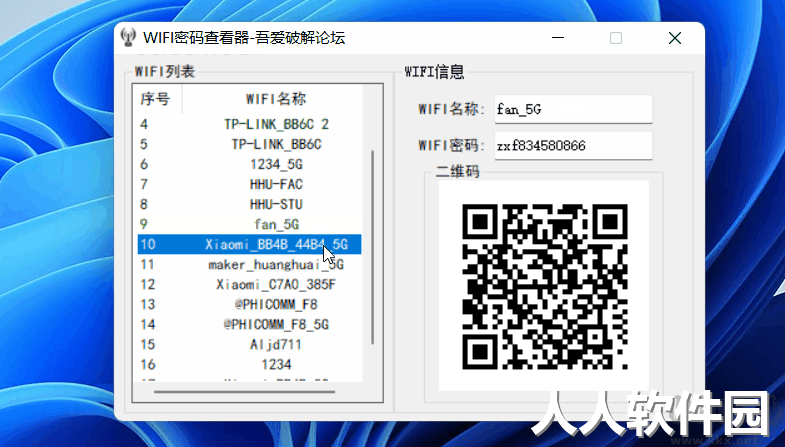
Task: Select the Aljd711 network row
Action: (x=249, y=344)
